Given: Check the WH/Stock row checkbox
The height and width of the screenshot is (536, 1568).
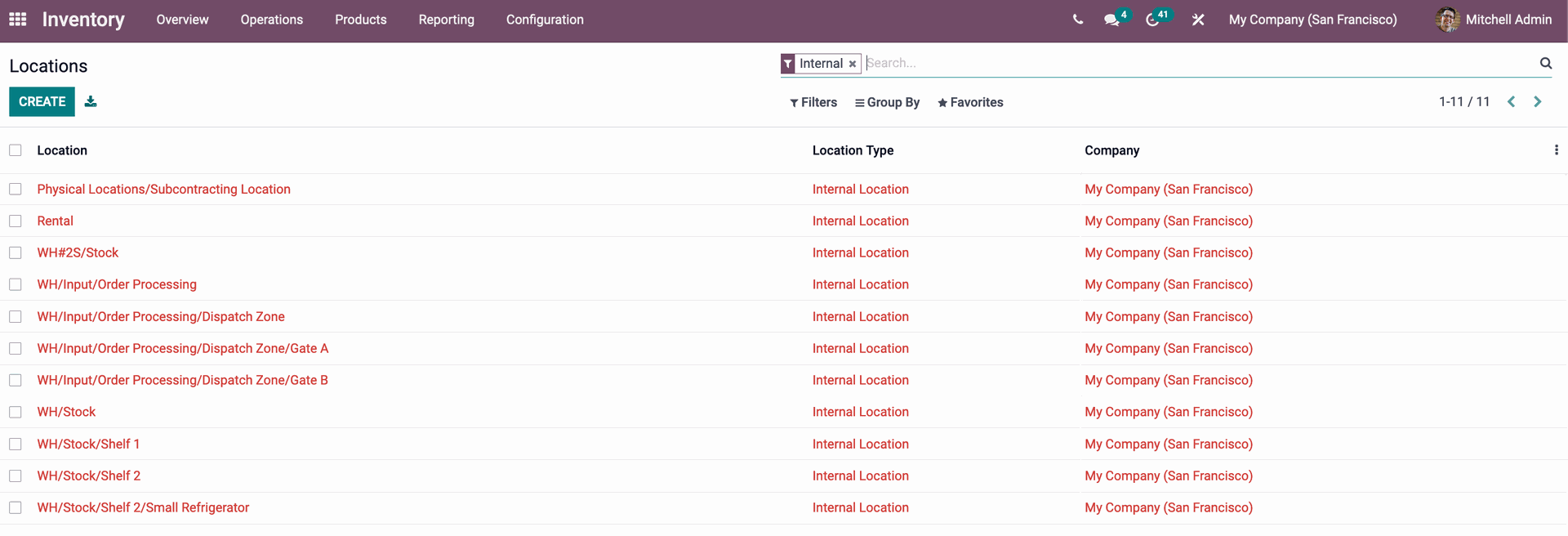Looking at the screenshot, I should pyautogui.click(x=16, y=412).
